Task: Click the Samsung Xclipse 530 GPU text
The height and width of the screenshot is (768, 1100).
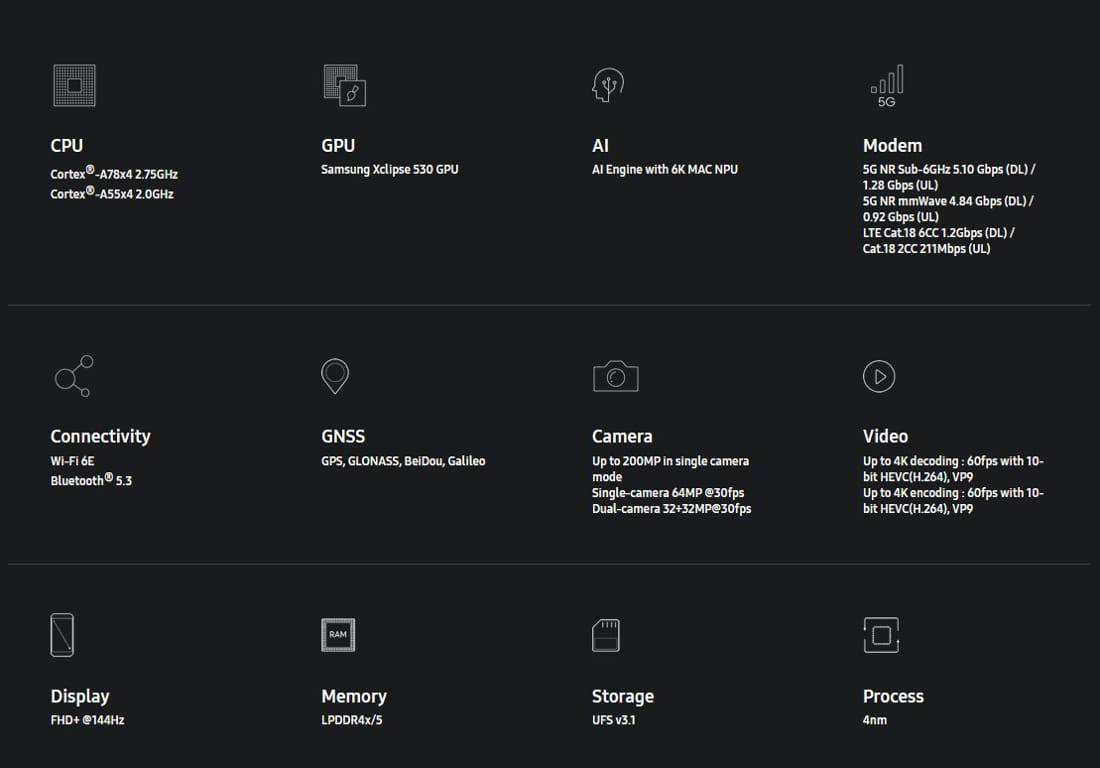Action: [x=389, y=169]
